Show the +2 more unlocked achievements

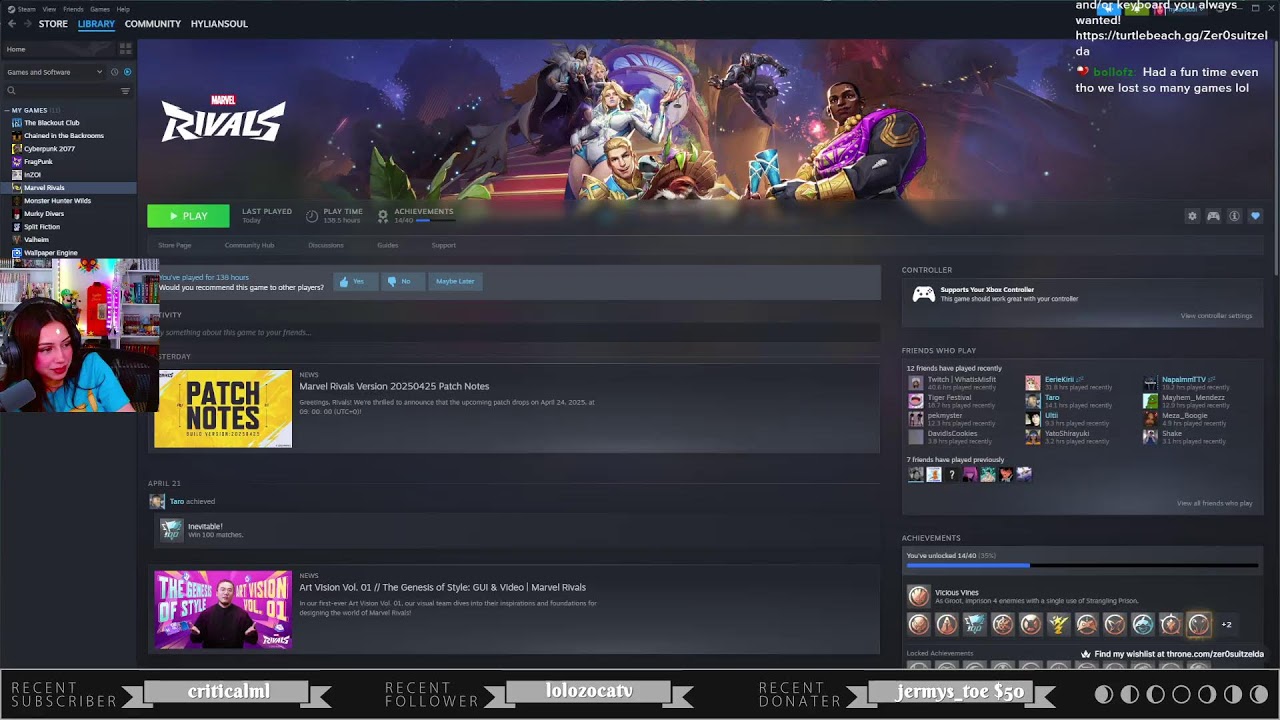pos(1226,625)
